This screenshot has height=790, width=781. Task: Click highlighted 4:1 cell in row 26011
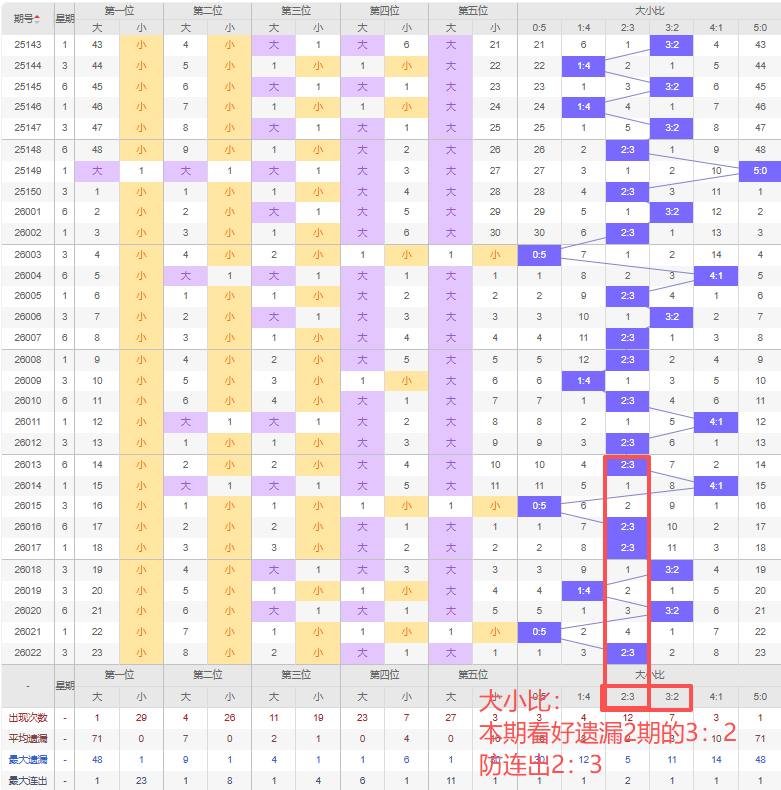click(x=716, y=422)
